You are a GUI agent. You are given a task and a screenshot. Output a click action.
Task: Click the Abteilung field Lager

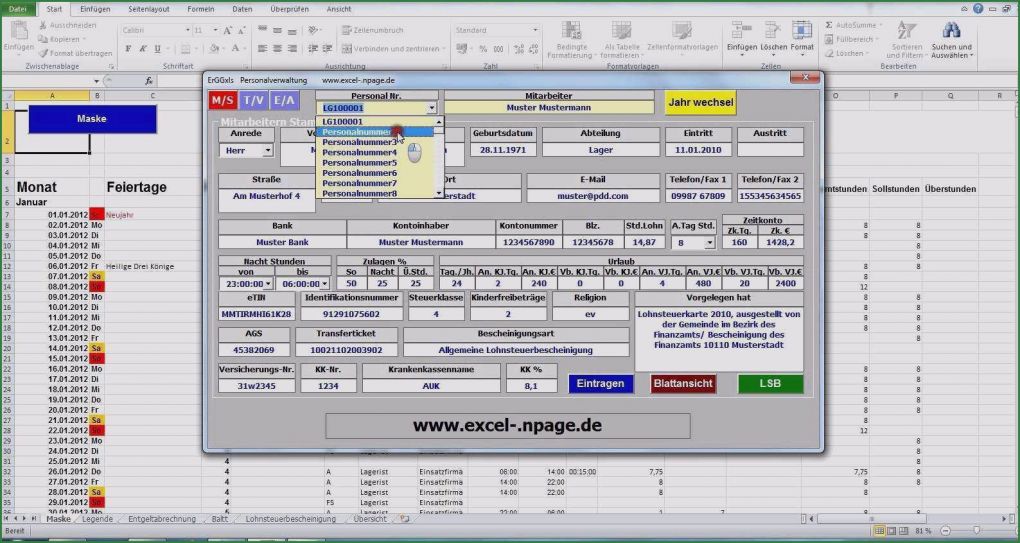600,150
